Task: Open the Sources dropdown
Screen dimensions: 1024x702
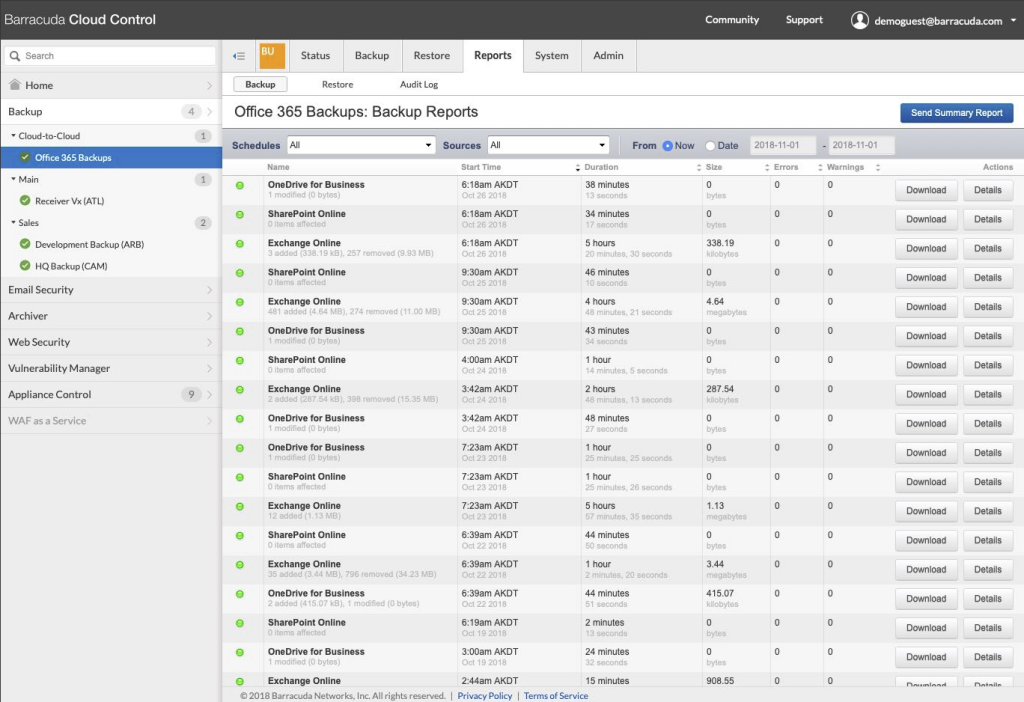Action: [x=548, y=145]
